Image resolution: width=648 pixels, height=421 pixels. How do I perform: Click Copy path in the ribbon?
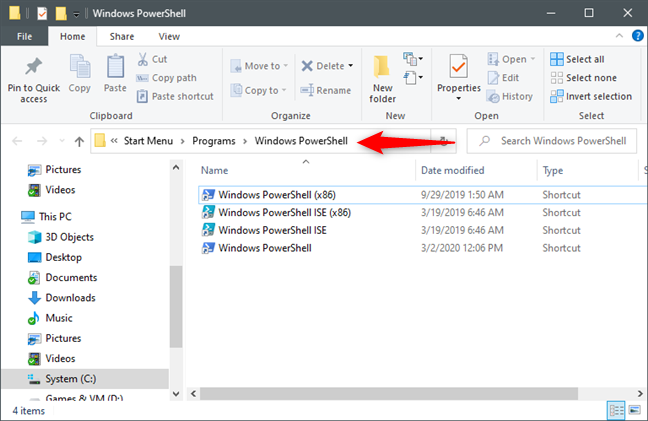click(x=167, y=78)
